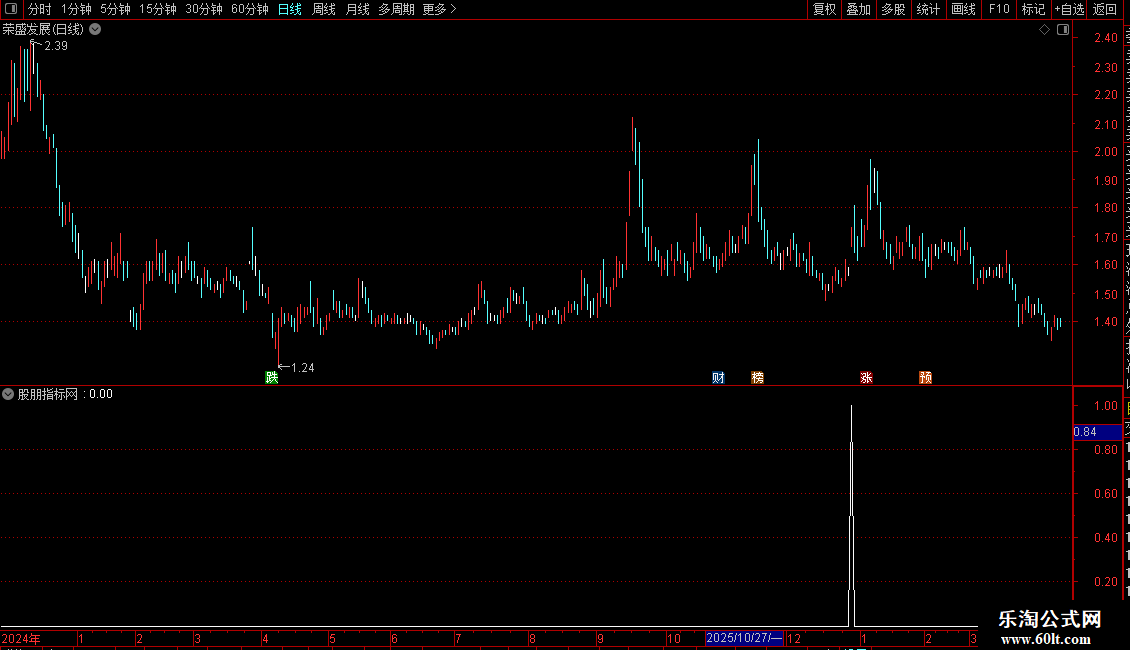Image resolution: width=1130 pixels, height=650 pixels.
Task: Switch to 分时 chart period
Action: pyautogui.click(x=40, y=9)
